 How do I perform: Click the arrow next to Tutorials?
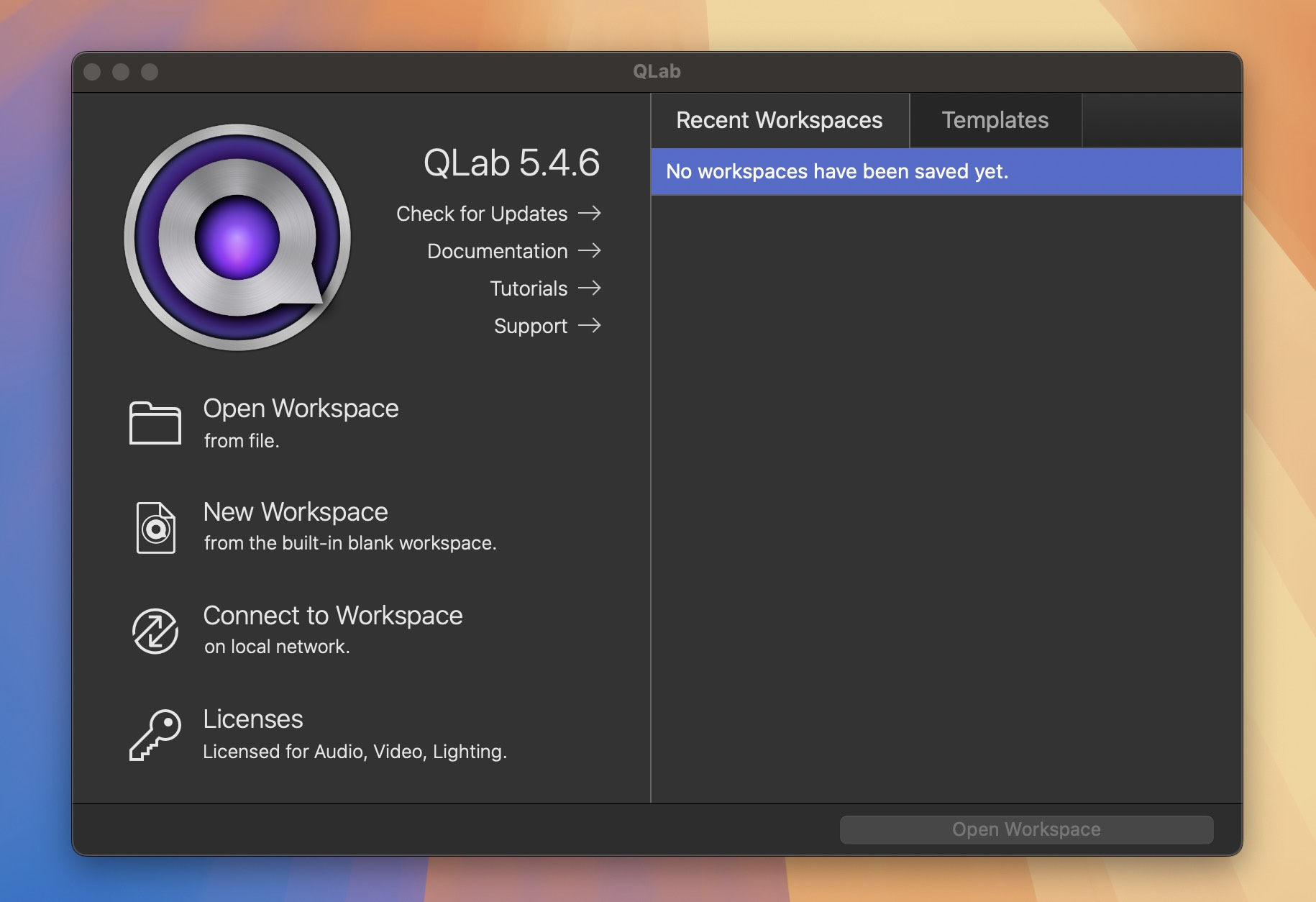pos(590,288)
